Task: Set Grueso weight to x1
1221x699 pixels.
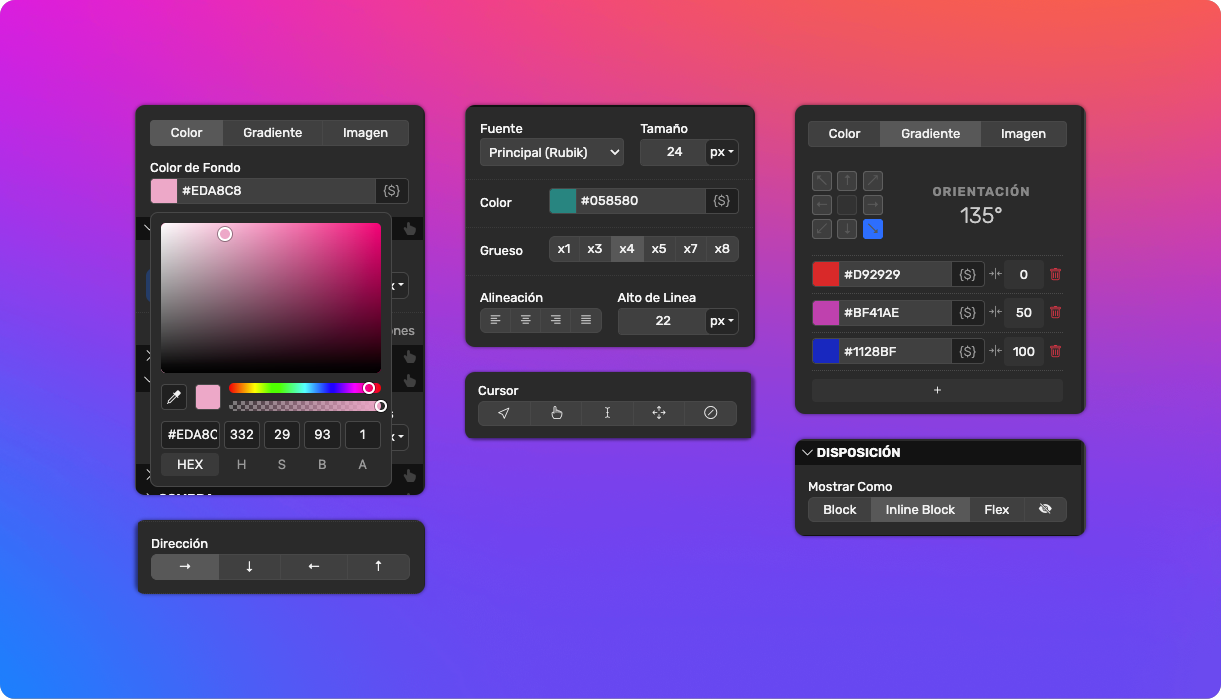Action: pyautogui.click(x=564, y=249)
